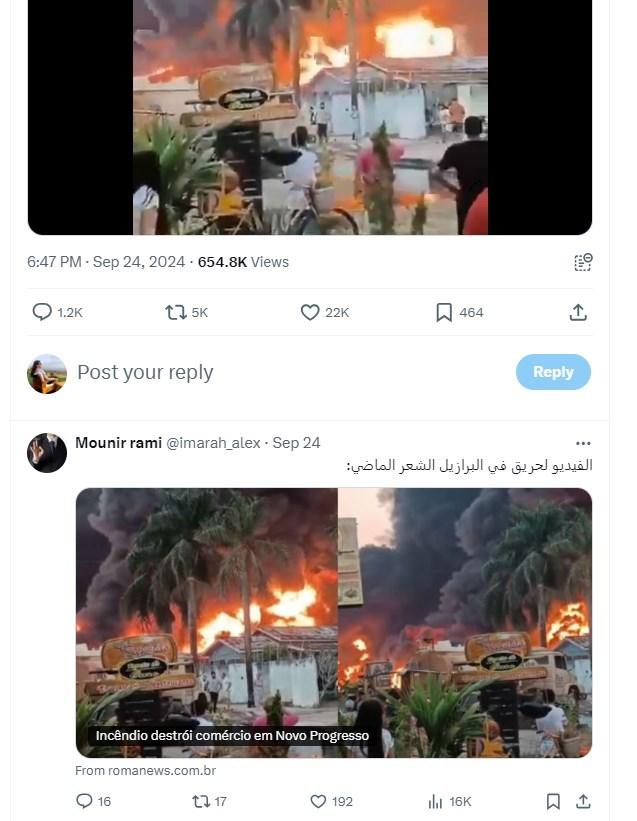Focus the Post your reply field
The image size is (637, 821).
290,372
